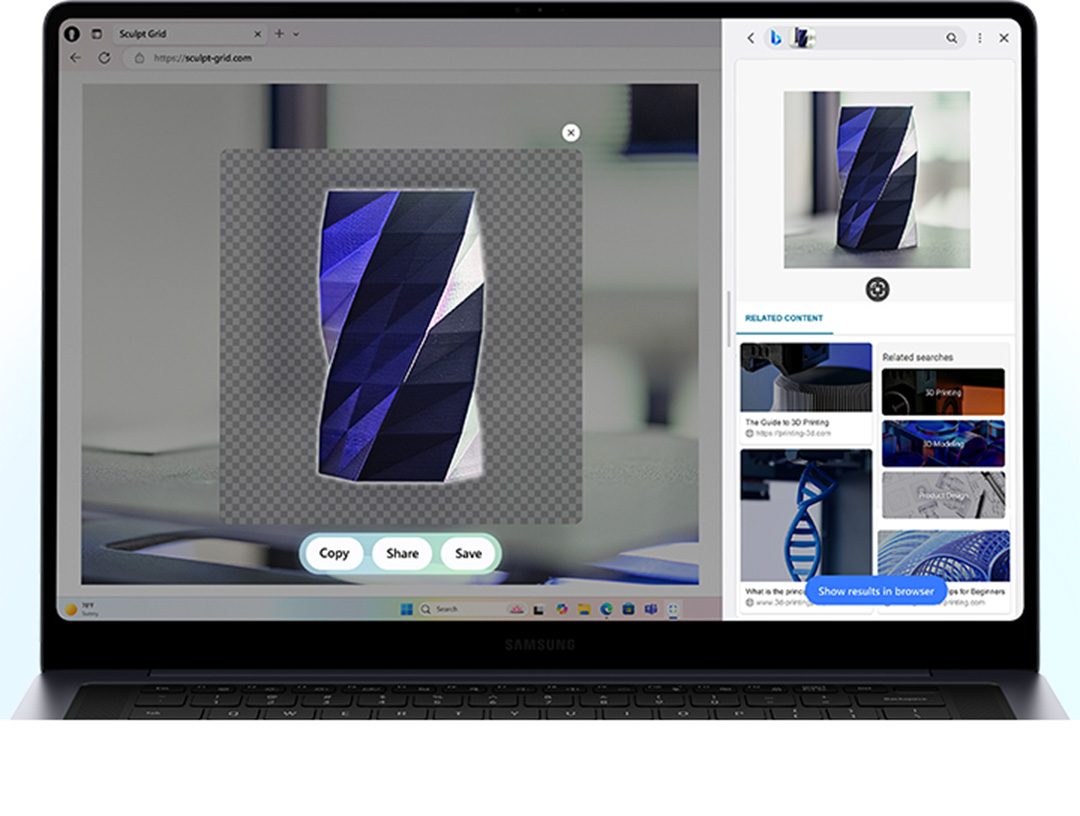Open the blue DNA helix result image
Viewport: 1080px width, 816px height.
806,515
